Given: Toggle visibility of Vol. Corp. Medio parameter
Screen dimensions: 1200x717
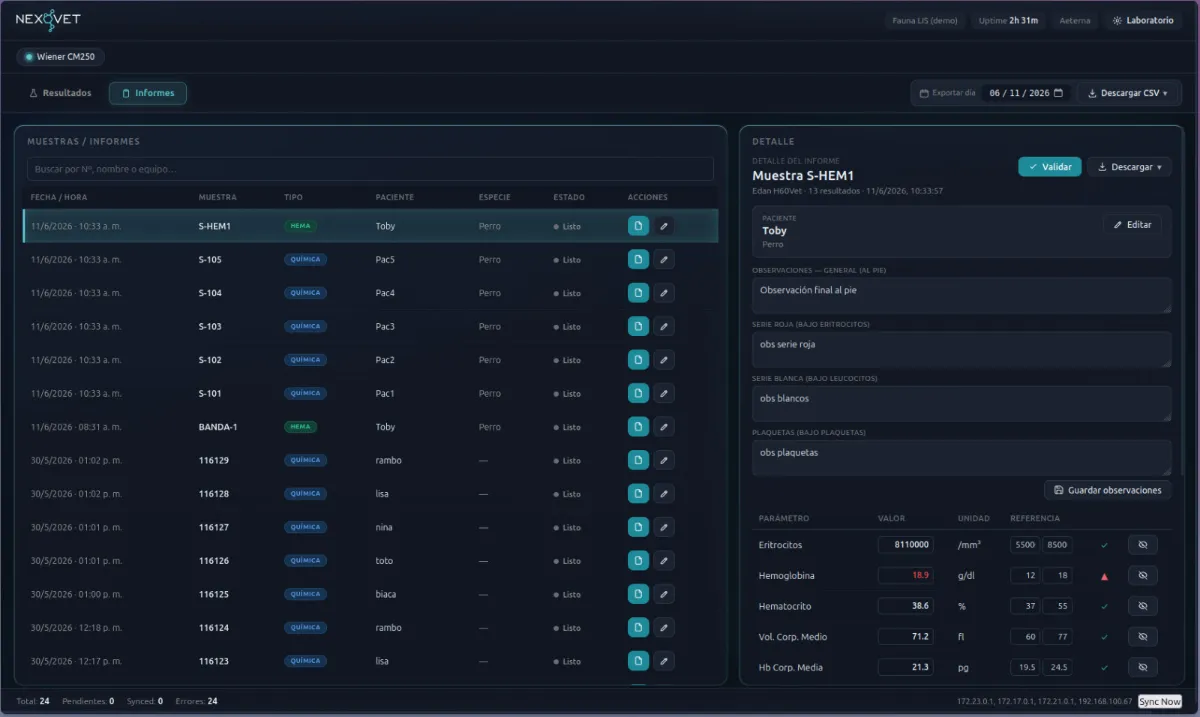Looking at the screenshot, I should click(1143, 637).
